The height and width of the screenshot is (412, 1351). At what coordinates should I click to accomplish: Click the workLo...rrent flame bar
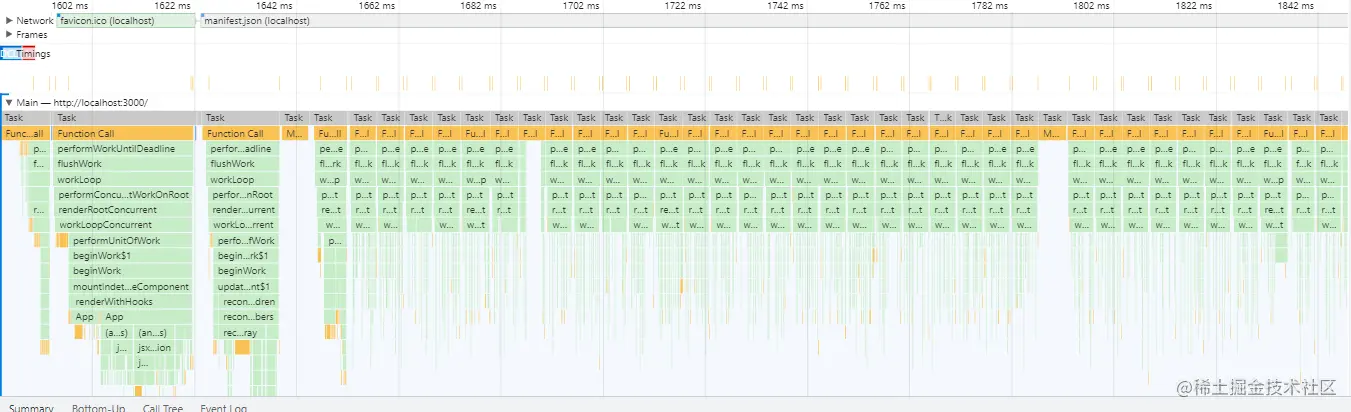(x=244, y=225)
